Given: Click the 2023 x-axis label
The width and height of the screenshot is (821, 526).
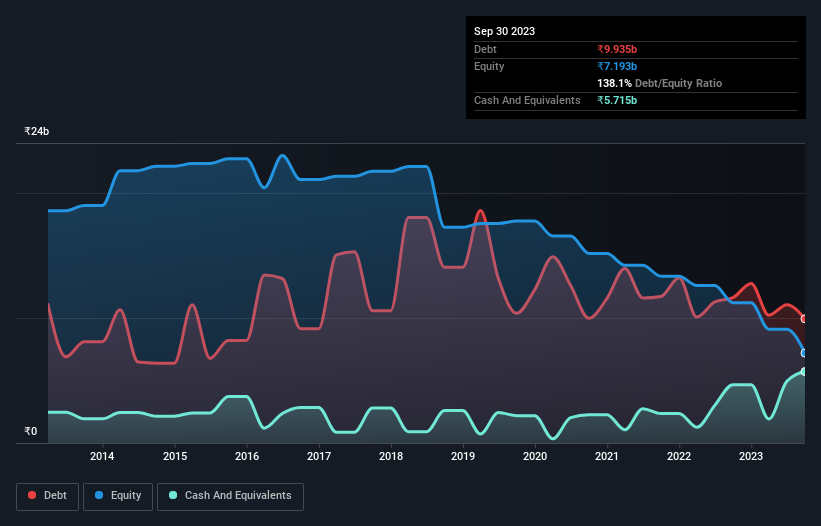Looking at the screenshot, I should pos(751,456).
